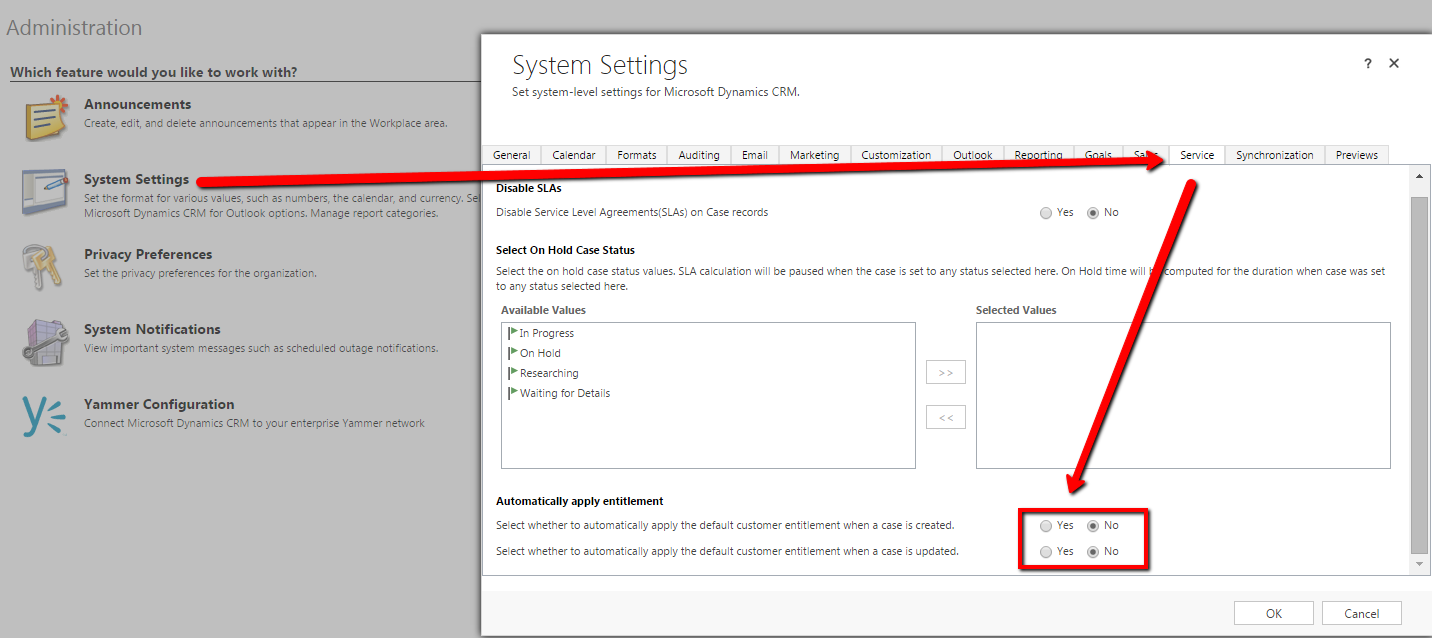This screenshot has width=1432, height=638.
Task: Click the Announcements notepad icon
Action: [x=46, y=117]
